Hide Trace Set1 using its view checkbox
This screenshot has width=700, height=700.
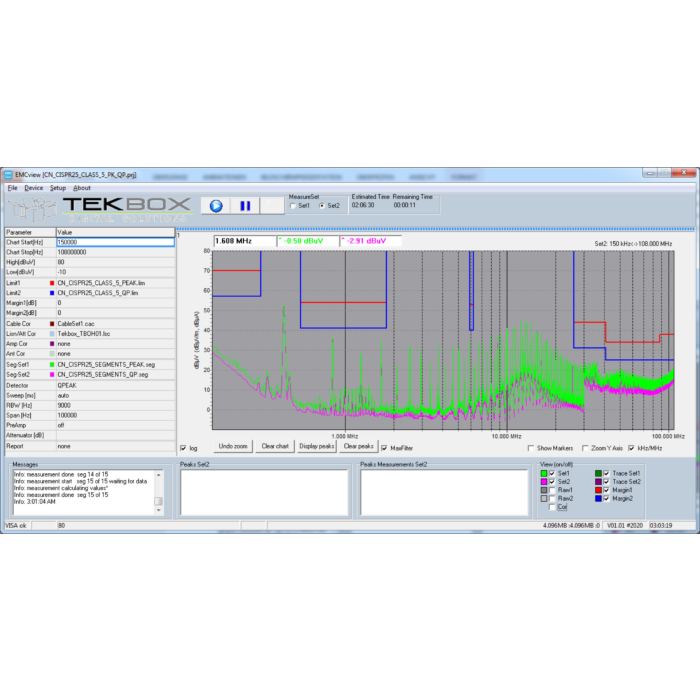pyautogui.click(x=606, y=472)
